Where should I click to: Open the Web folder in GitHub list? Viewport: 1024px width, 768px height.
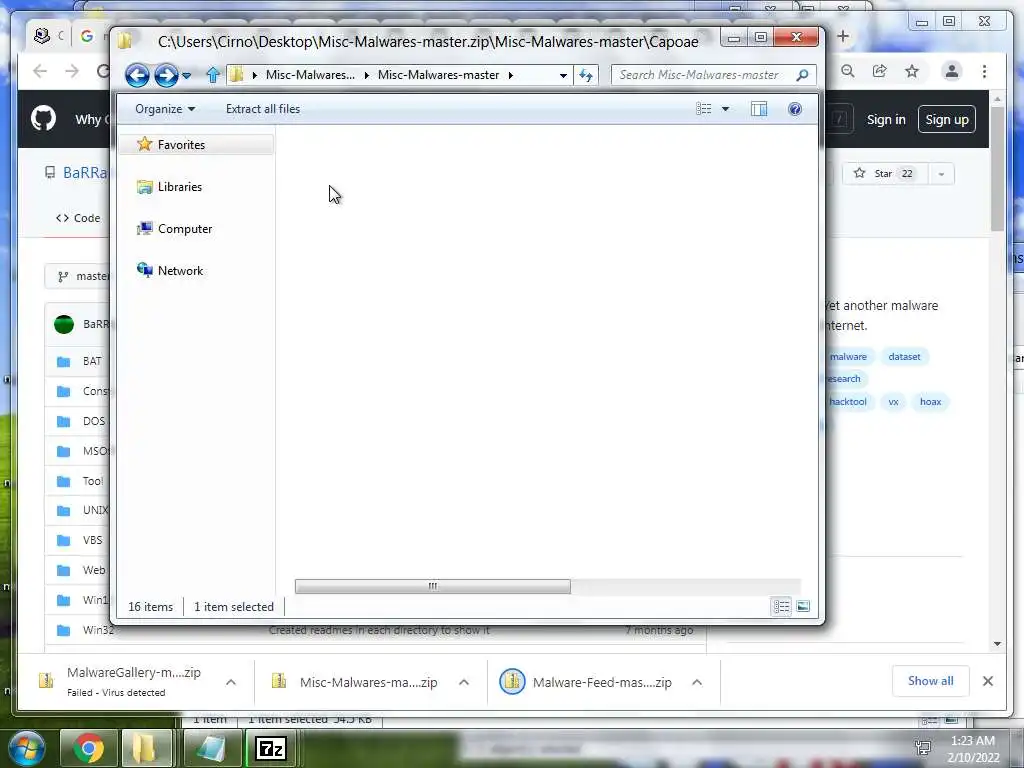pos(93,570)
